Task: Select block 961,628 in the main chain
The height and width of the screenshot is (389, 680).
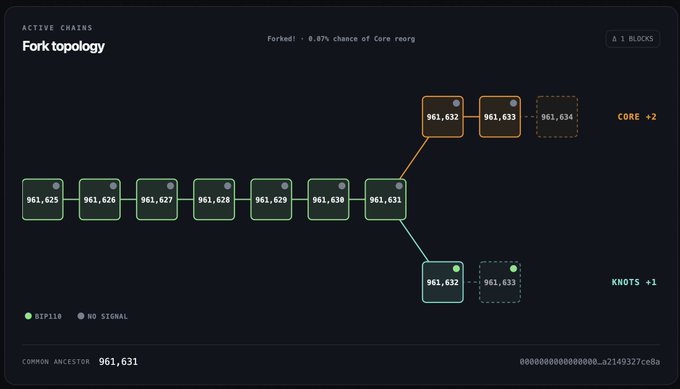Action: point(214,199)
